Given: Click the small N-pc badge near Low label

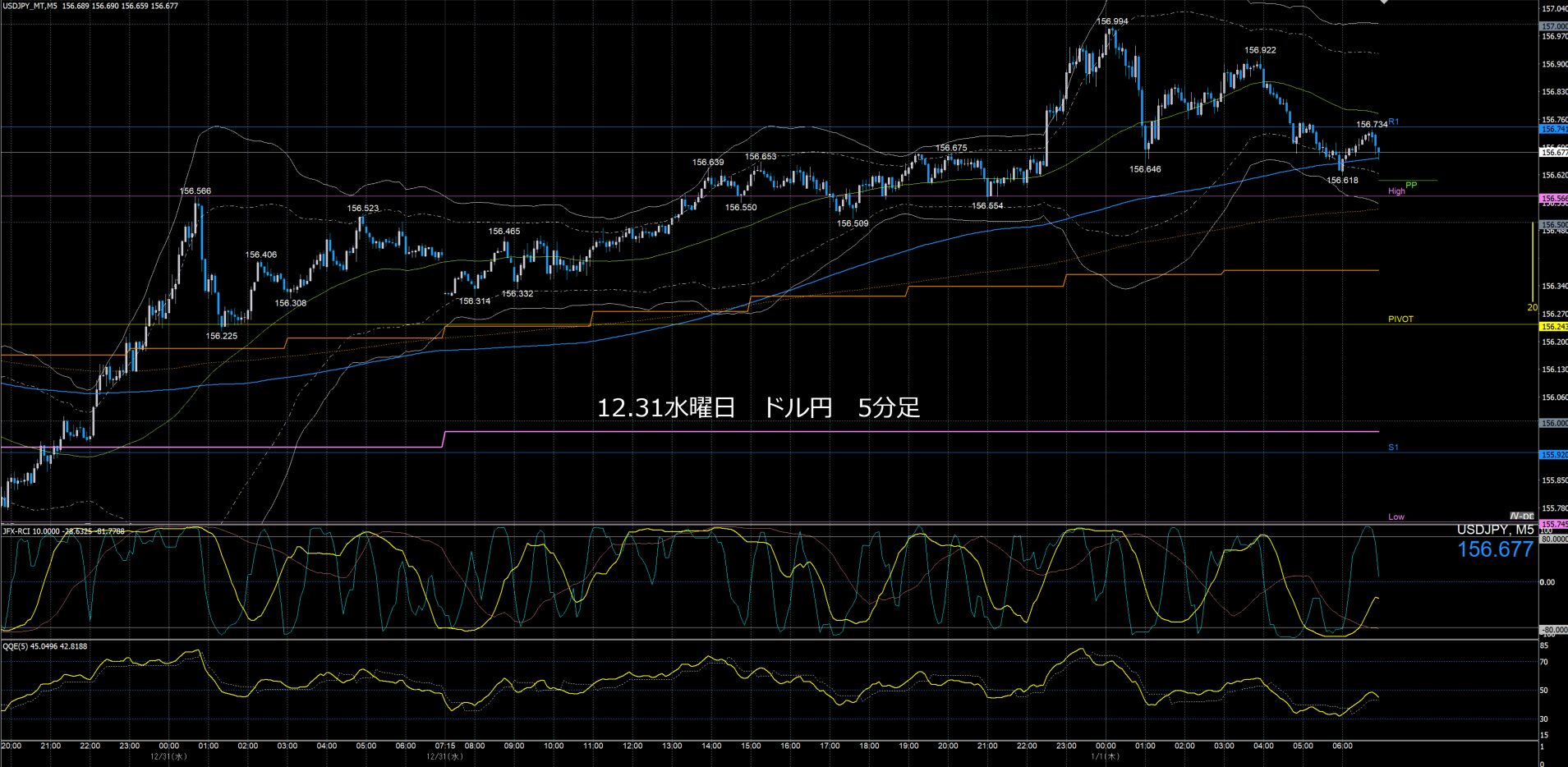Looking at the screenshot, I should [1521, 517].
